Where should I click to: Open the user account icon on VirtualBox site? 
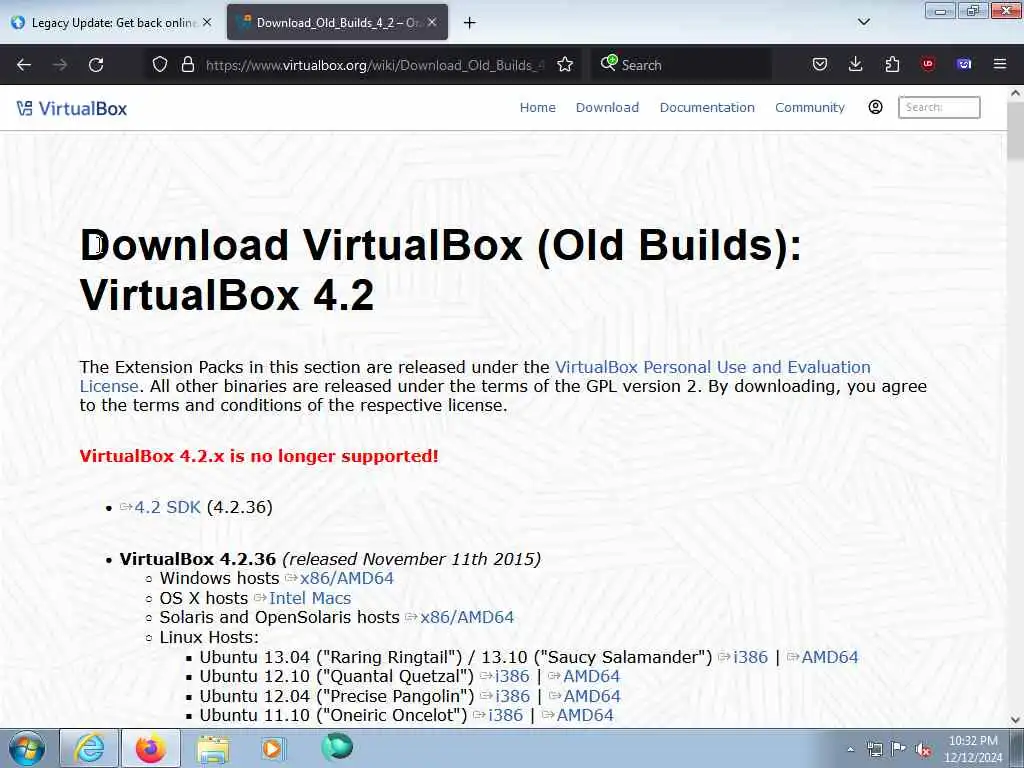[x=876, y=107]
